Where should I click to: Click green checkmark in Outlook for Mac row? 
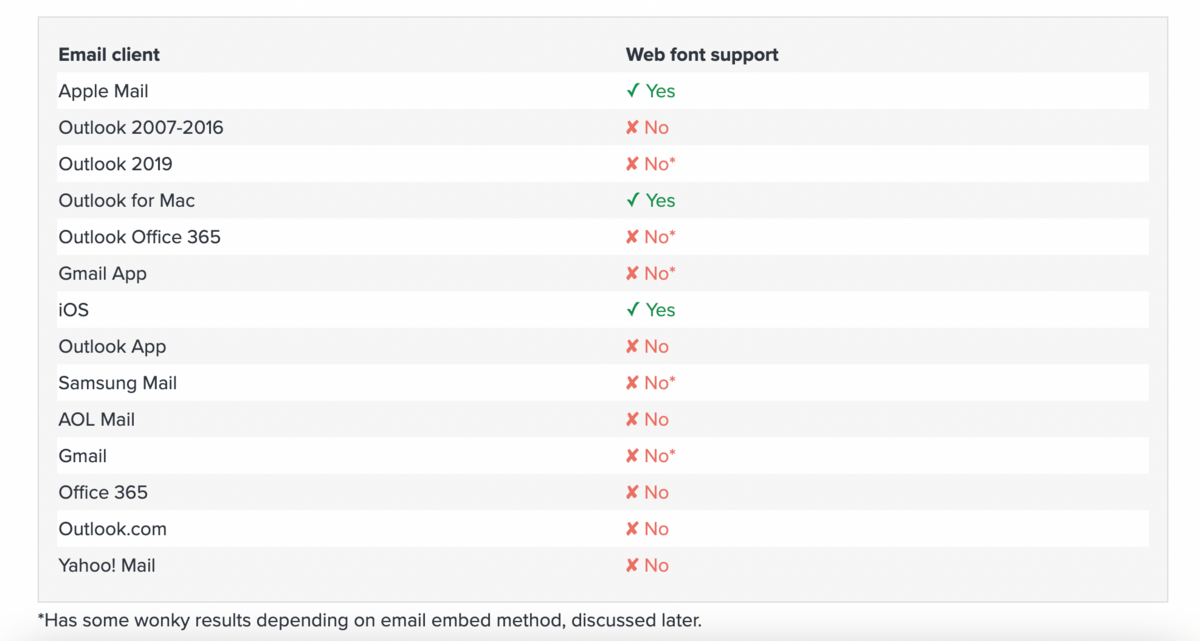[632, 201]
